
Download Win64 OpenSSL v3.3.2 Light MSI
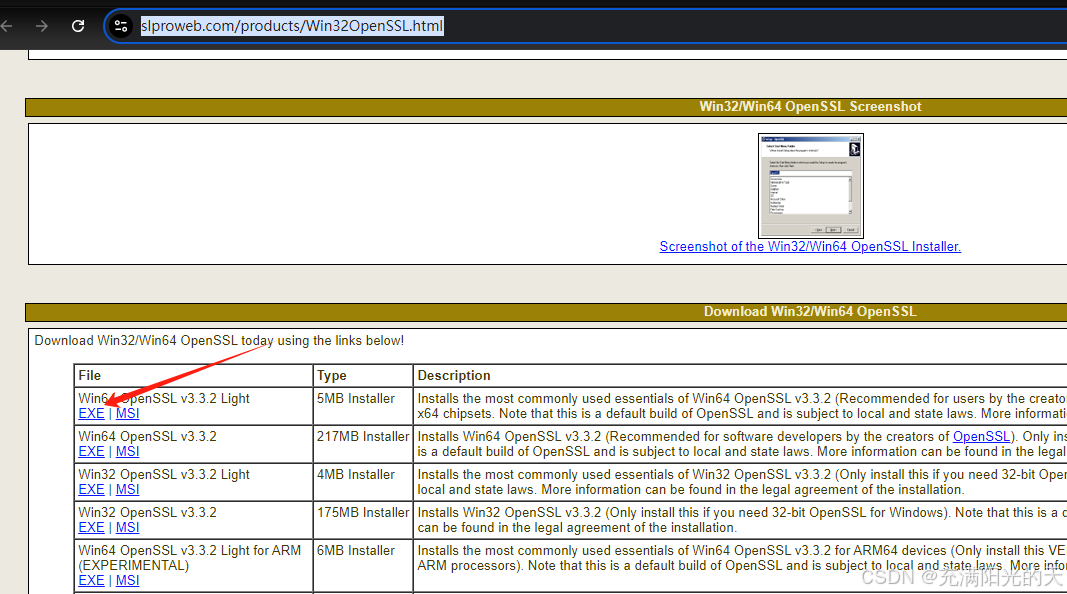click(x=127, y=413)
